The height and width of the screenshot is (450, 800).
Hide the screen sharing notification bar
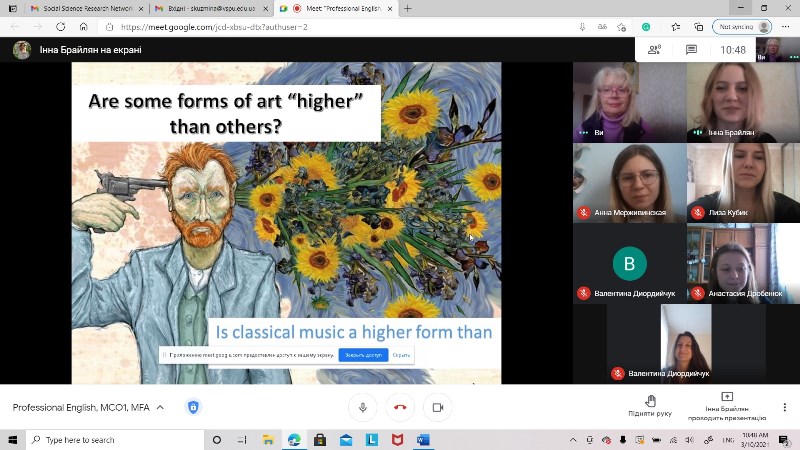tap(402, 355)
